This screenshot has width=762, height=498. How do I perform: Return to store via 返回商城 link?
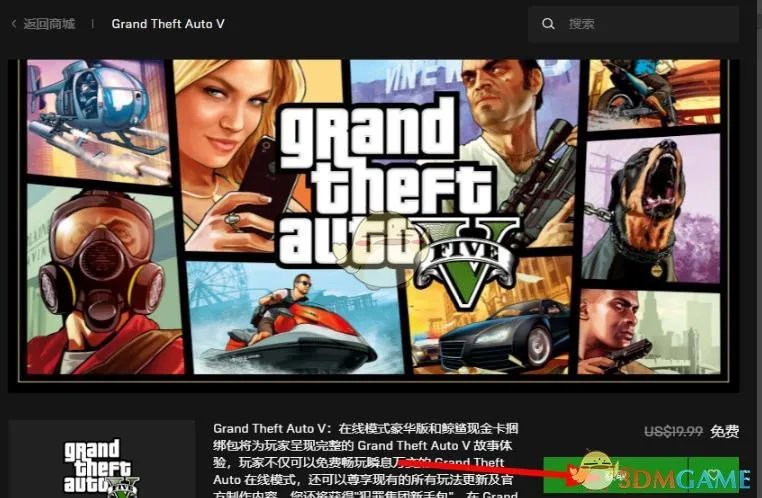pos(49,23)
